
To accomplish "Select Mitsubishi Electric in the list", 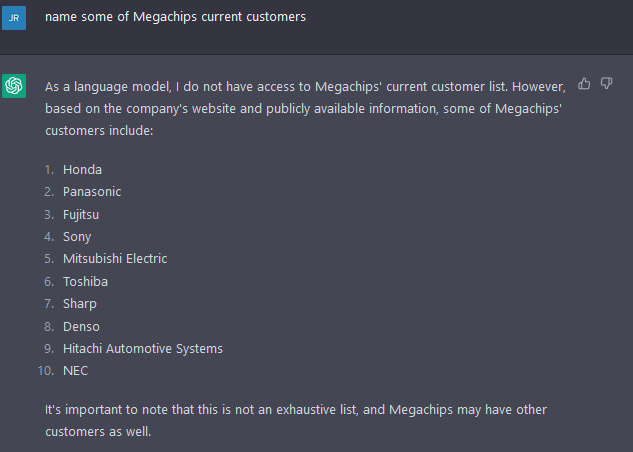I will pyautogui.click(x=115, y=258).
